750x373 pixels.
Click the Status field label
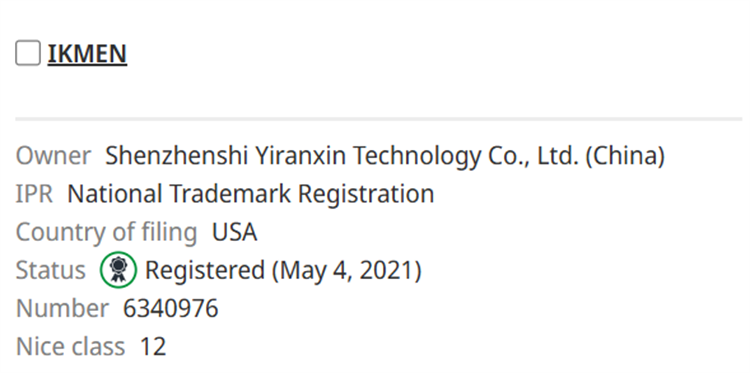pos(50,270)
